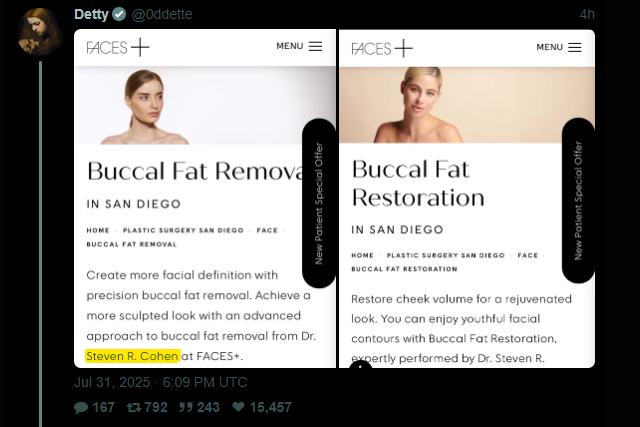Open the right Buccal Fat Restoration image

[x=467, y=198]
